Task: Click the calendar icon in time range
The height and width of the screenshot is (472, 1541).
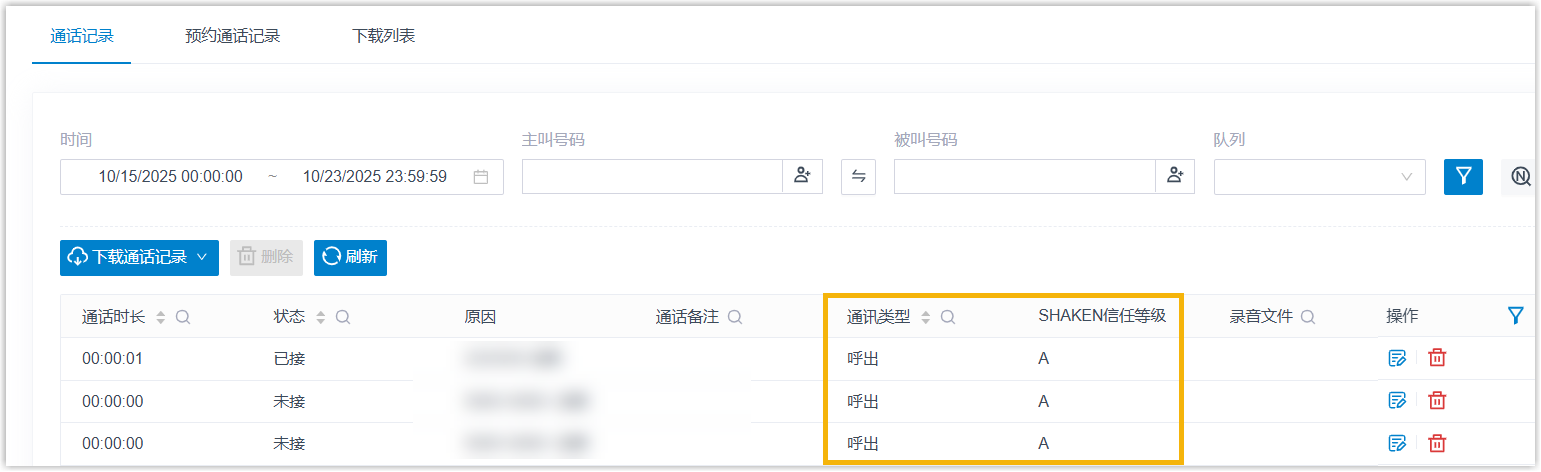Action: coord(481,177)
